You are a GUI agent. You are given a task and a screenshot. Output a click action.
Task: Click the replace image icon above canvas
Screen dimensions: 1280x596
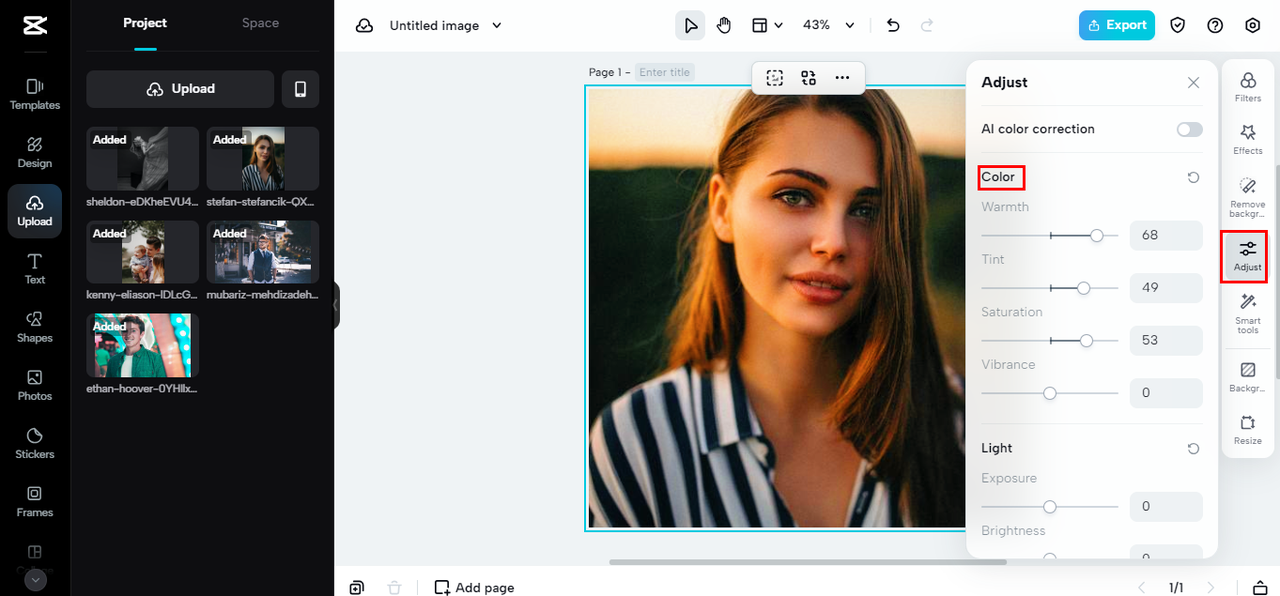808,78
